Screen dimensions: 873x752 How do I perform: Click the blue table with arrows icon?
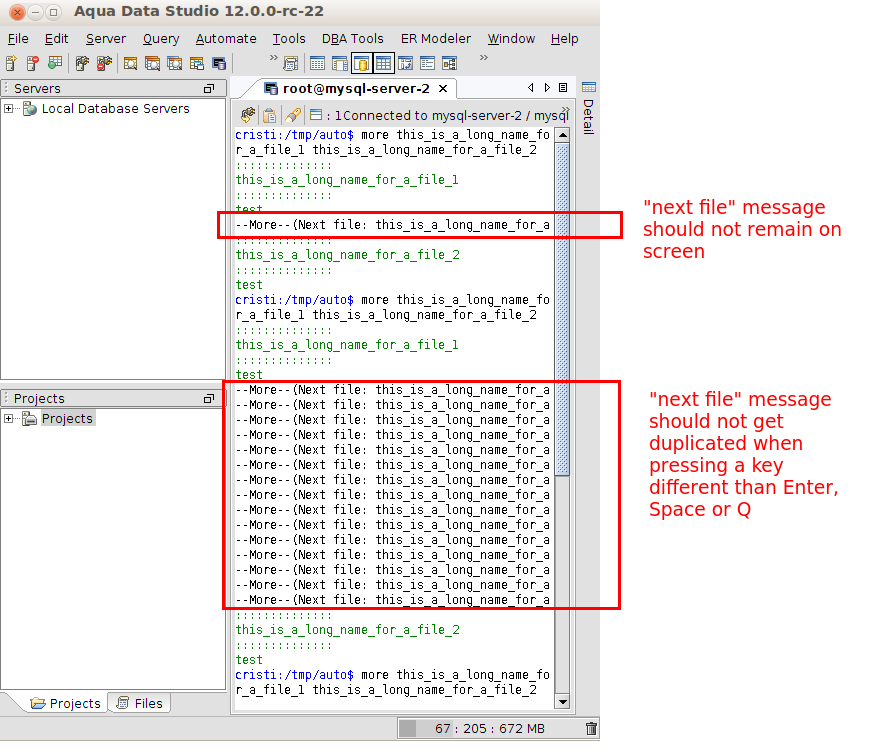(x=405, y=63)
